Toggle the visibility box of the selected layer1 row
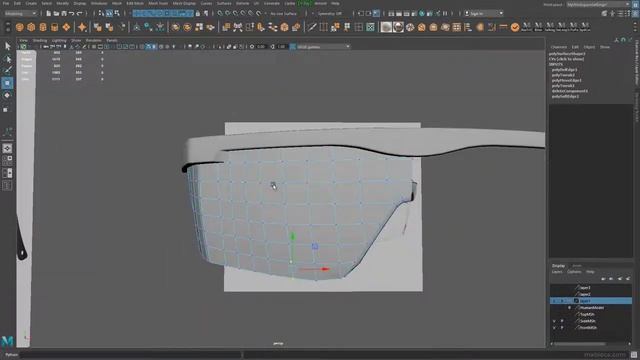640x360 pixels. [x=554, y=301]
